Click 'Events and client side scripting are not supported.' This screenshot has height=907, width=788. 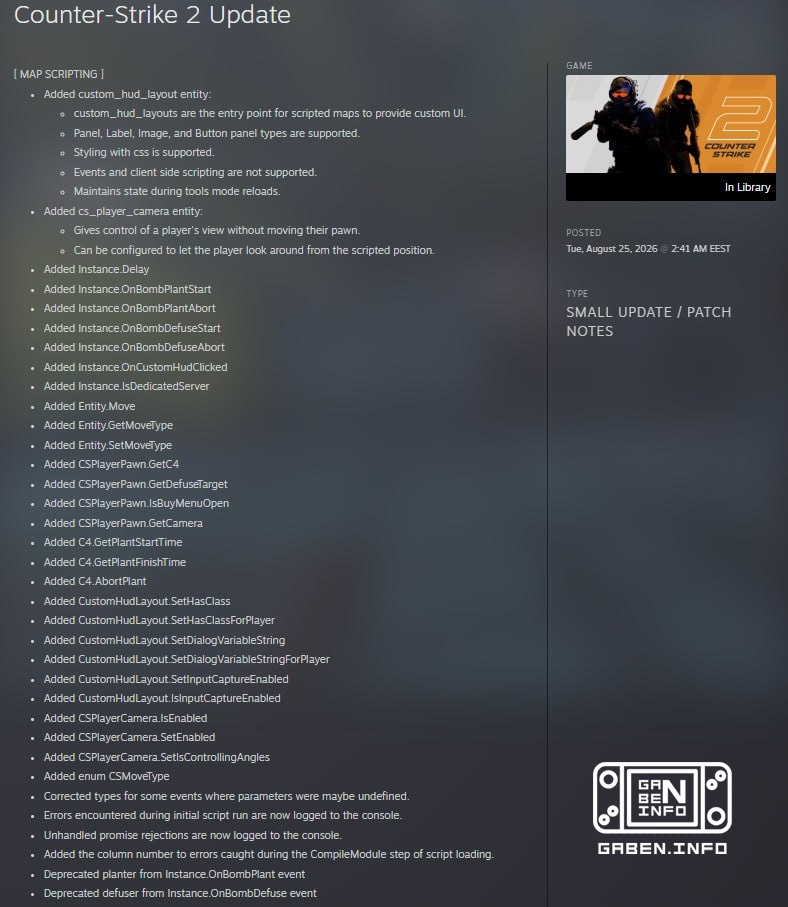(195, 172)
